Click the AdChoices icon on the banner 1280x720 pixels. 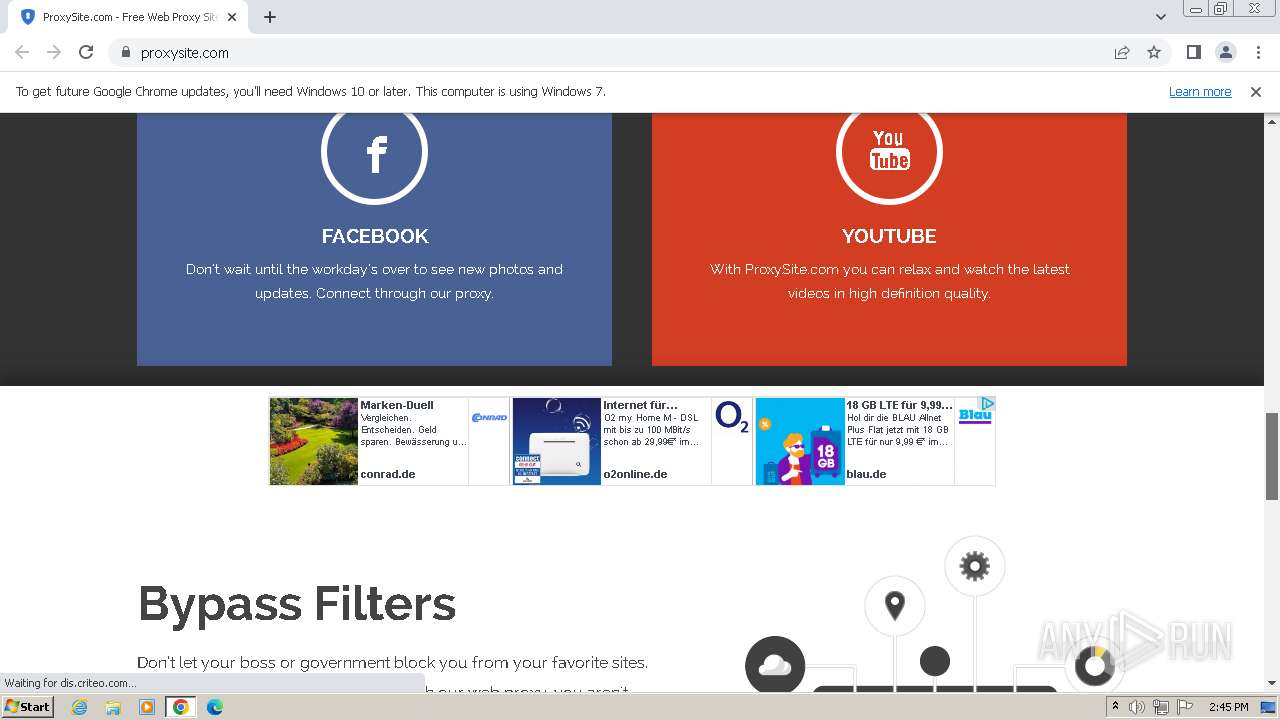pos(987,403)
